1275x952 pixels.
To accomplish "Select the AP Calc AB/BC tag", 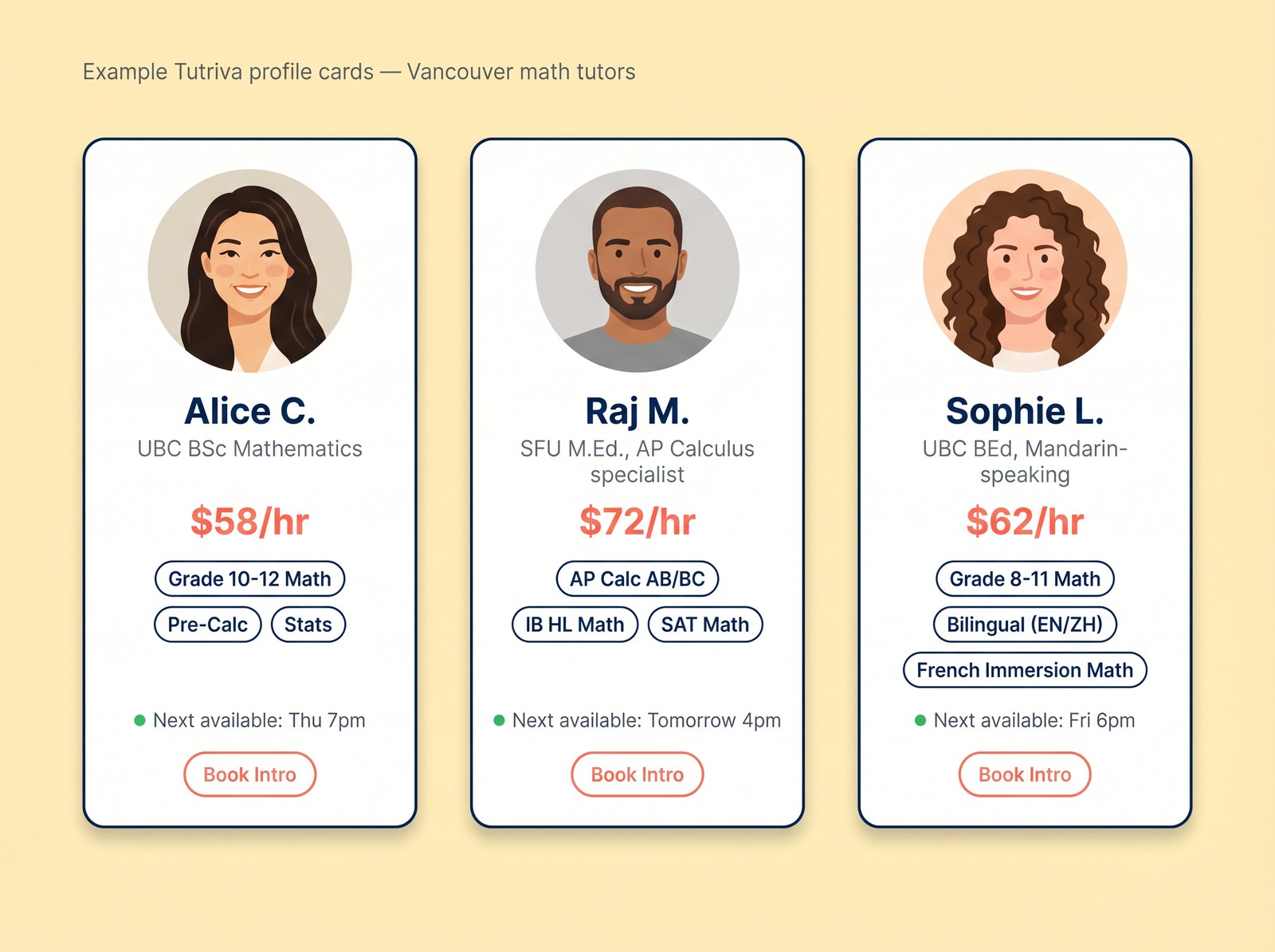I will (637, 579).
